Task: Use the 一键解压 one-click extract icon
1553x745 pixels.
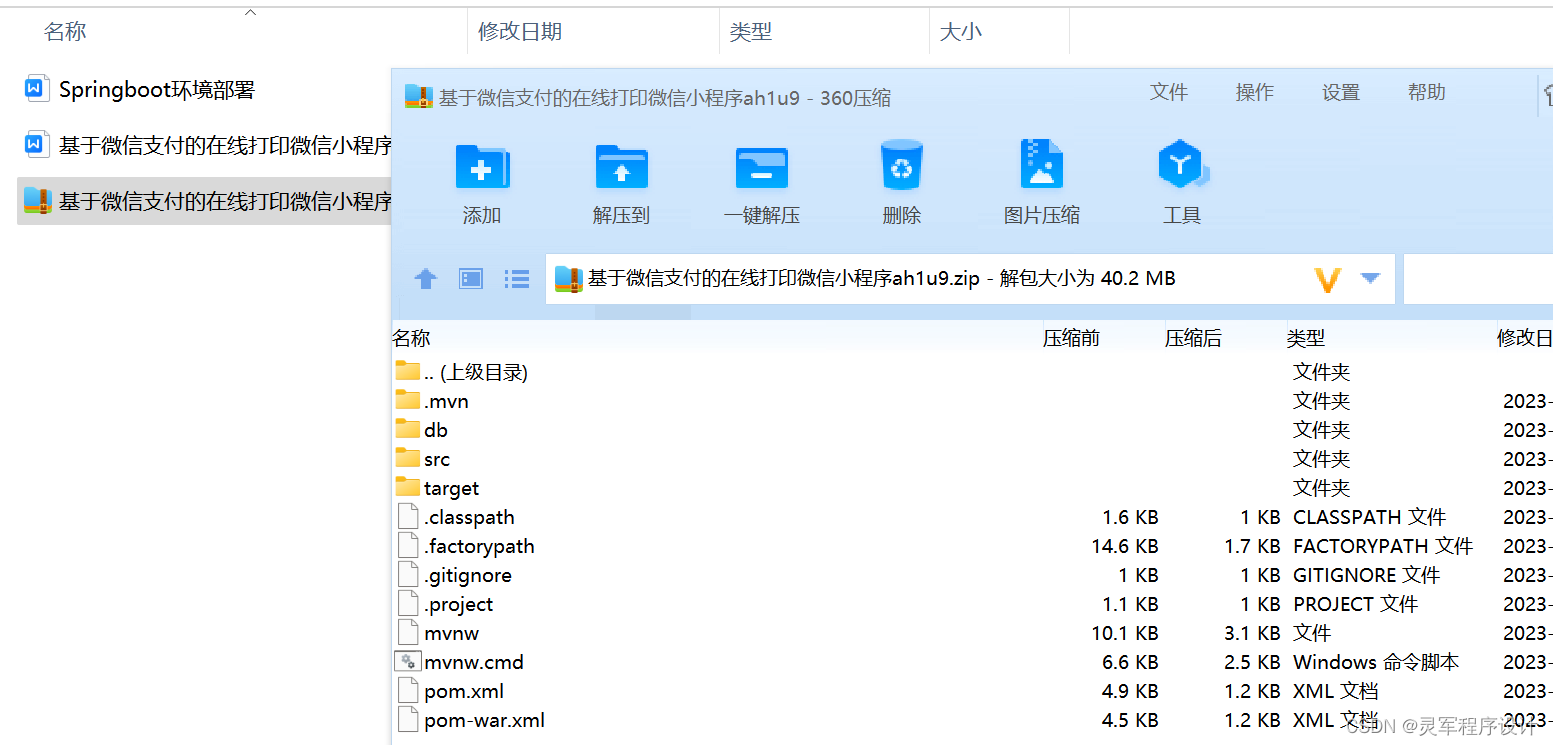Action: (762, 180)
